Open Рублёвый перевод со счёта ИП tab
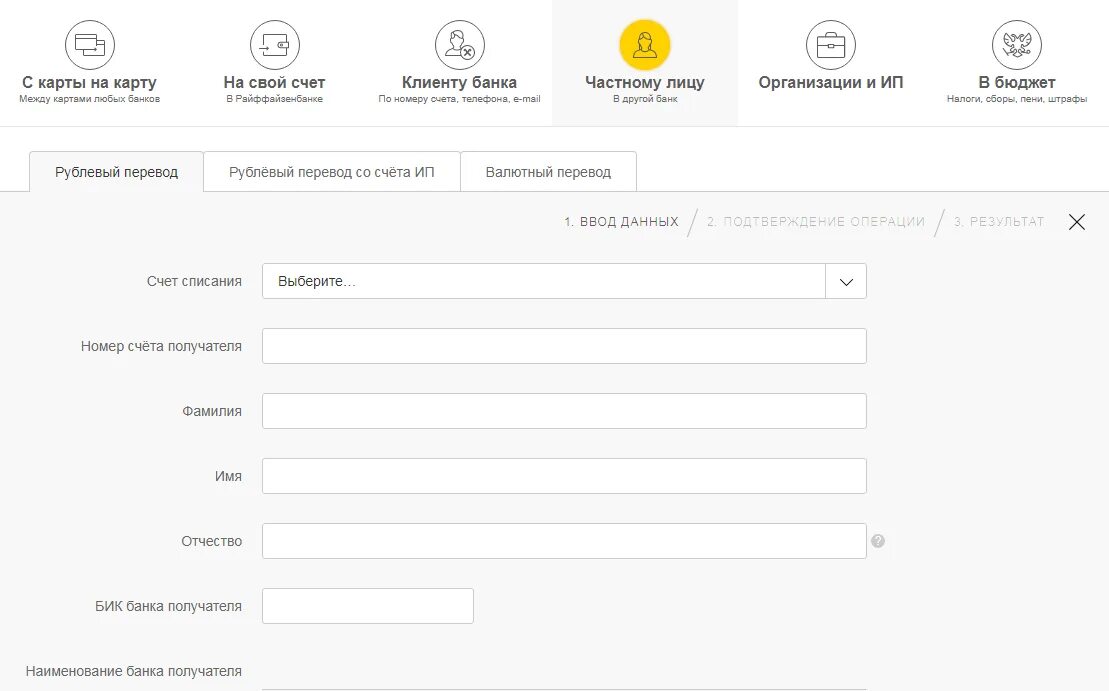 (332, 172)
